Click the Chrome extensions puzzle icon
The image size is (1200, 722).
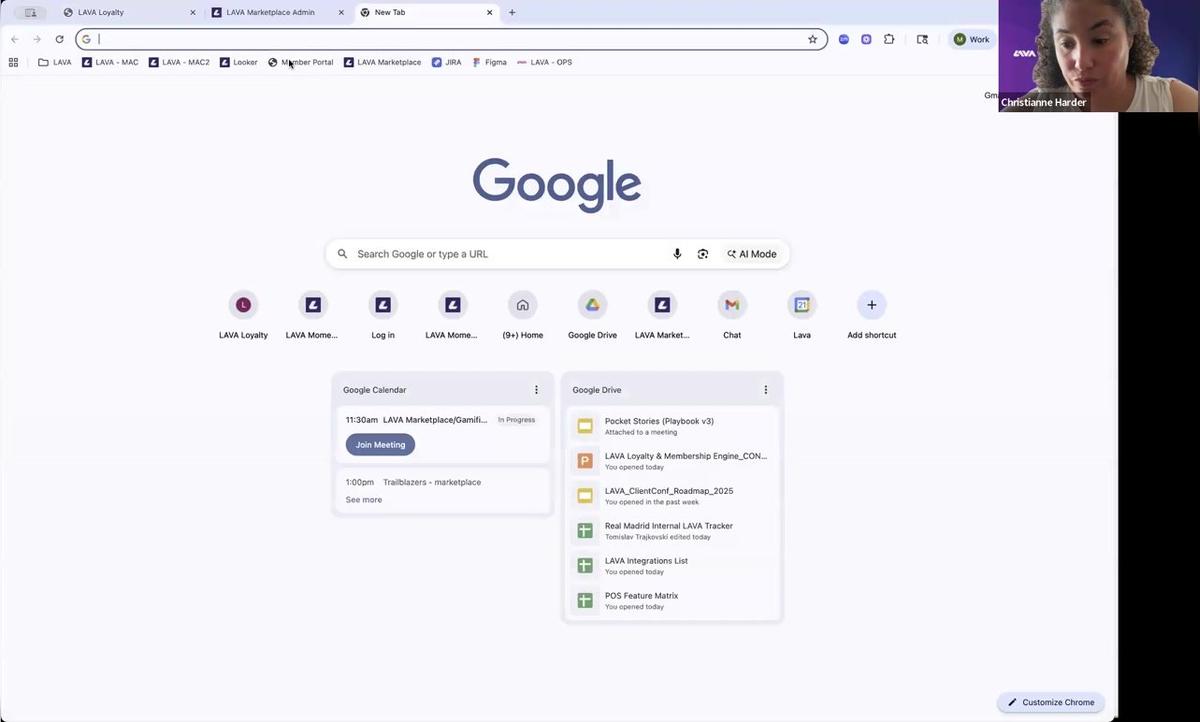pyautogui.click(x=889, y=39)
